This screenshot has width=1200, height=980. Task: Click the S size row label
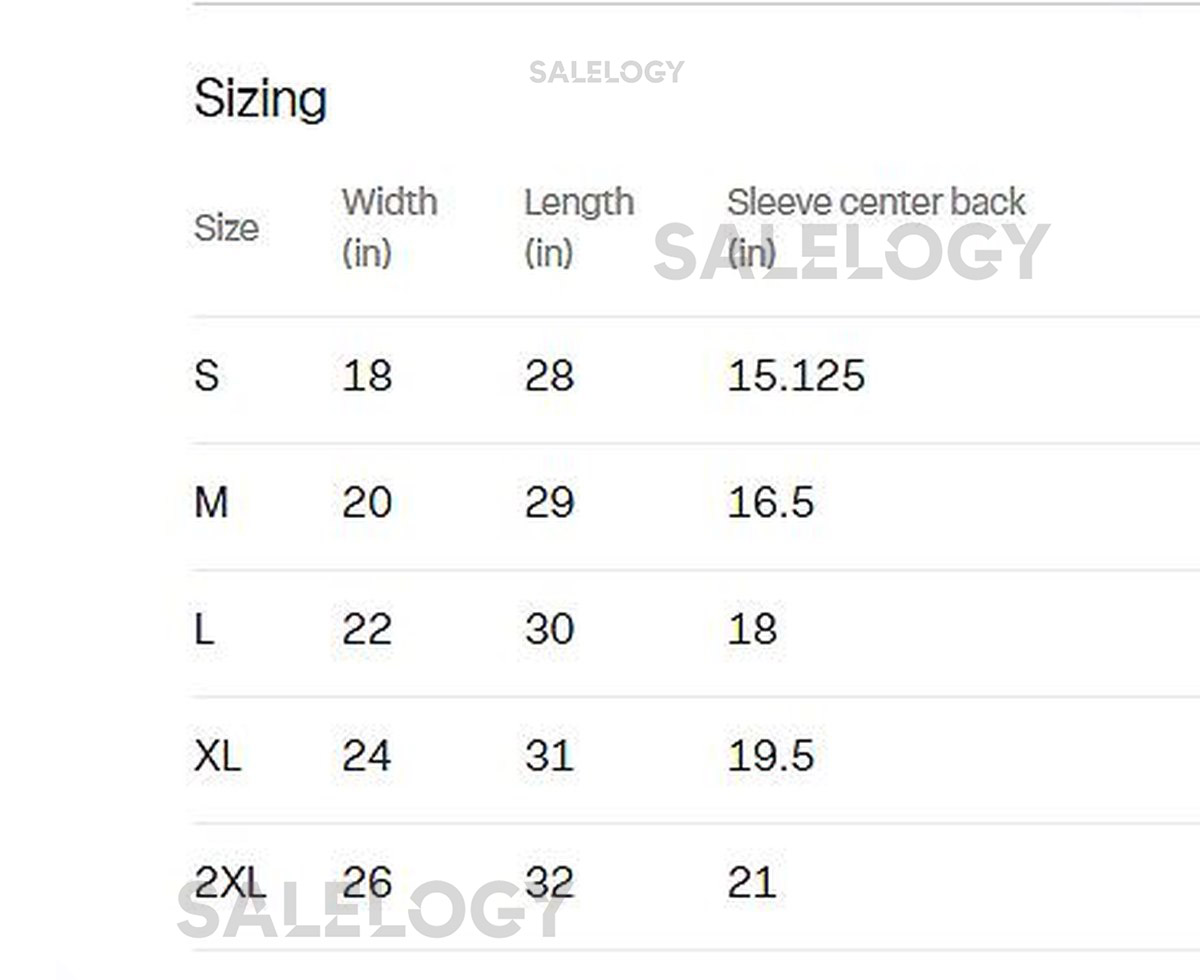[x=206, y=376]
